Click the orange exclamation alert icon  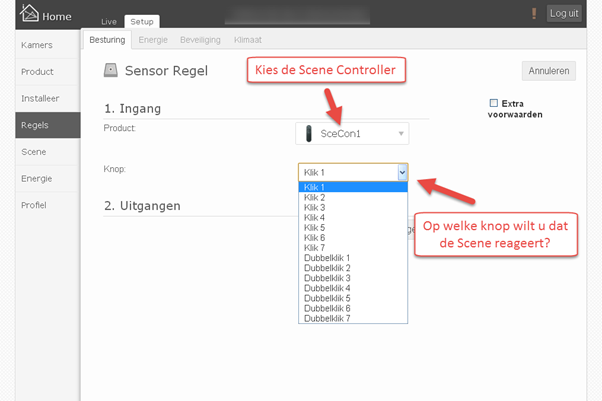coord(534,13)
